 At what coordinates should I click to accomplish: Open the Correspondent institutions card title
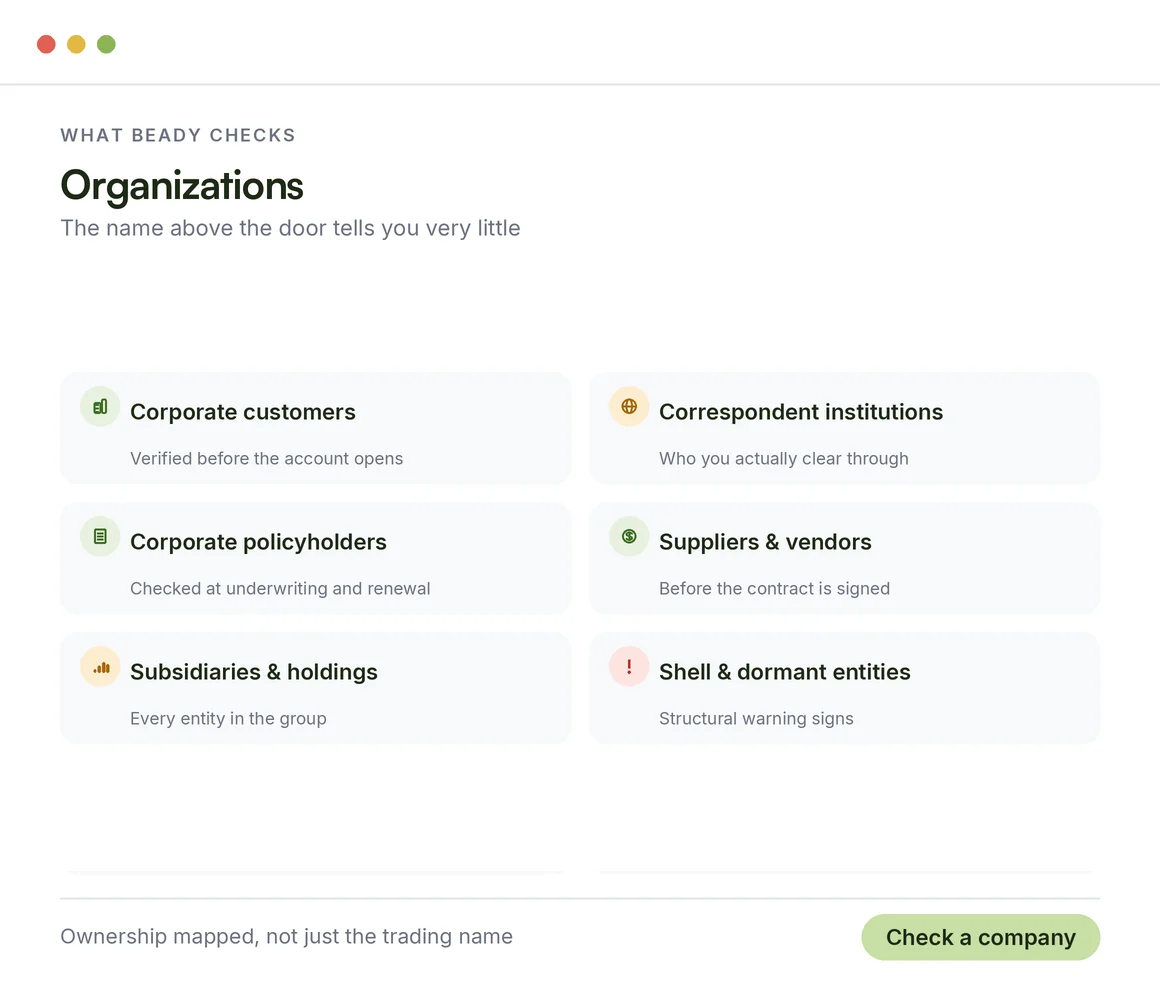[x=800, y=412]
